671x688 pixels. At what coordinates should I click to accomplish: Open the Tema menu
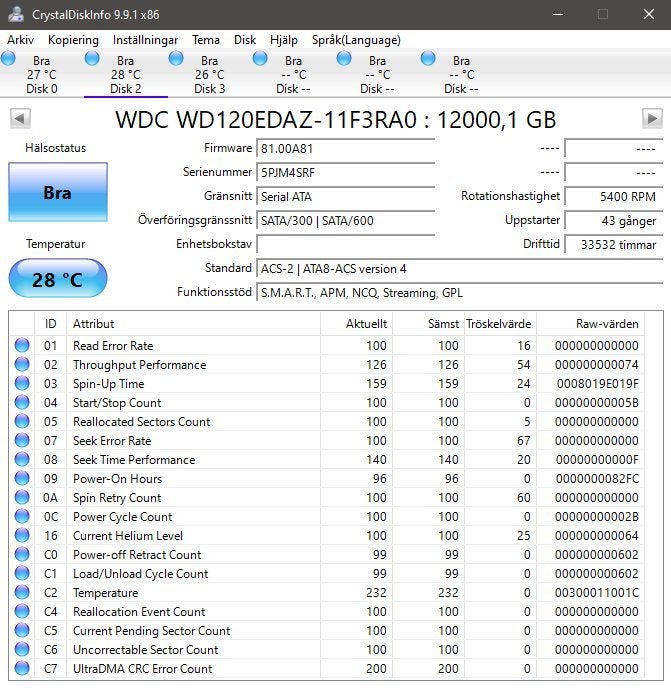coord(206,40)
